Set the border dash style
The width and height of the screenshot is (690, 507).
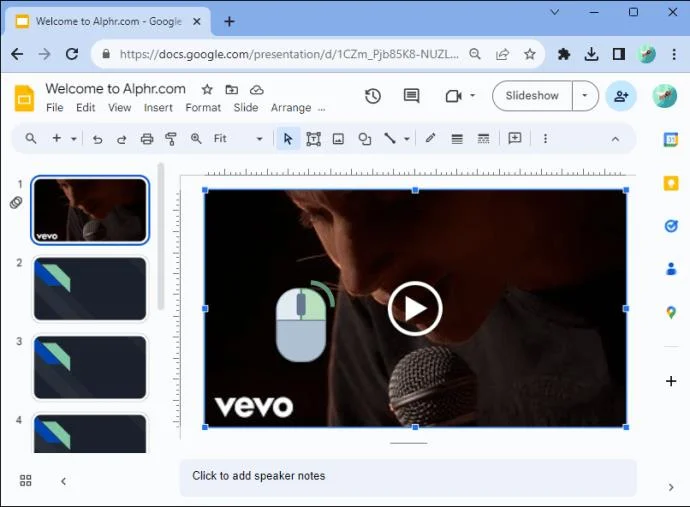(483, 139)
